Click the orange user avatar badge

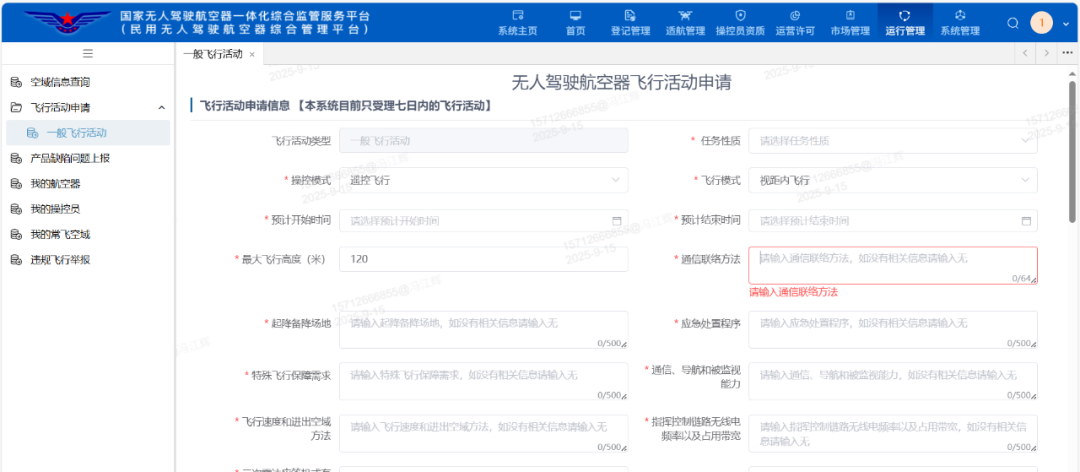[x=1041, y=23]
